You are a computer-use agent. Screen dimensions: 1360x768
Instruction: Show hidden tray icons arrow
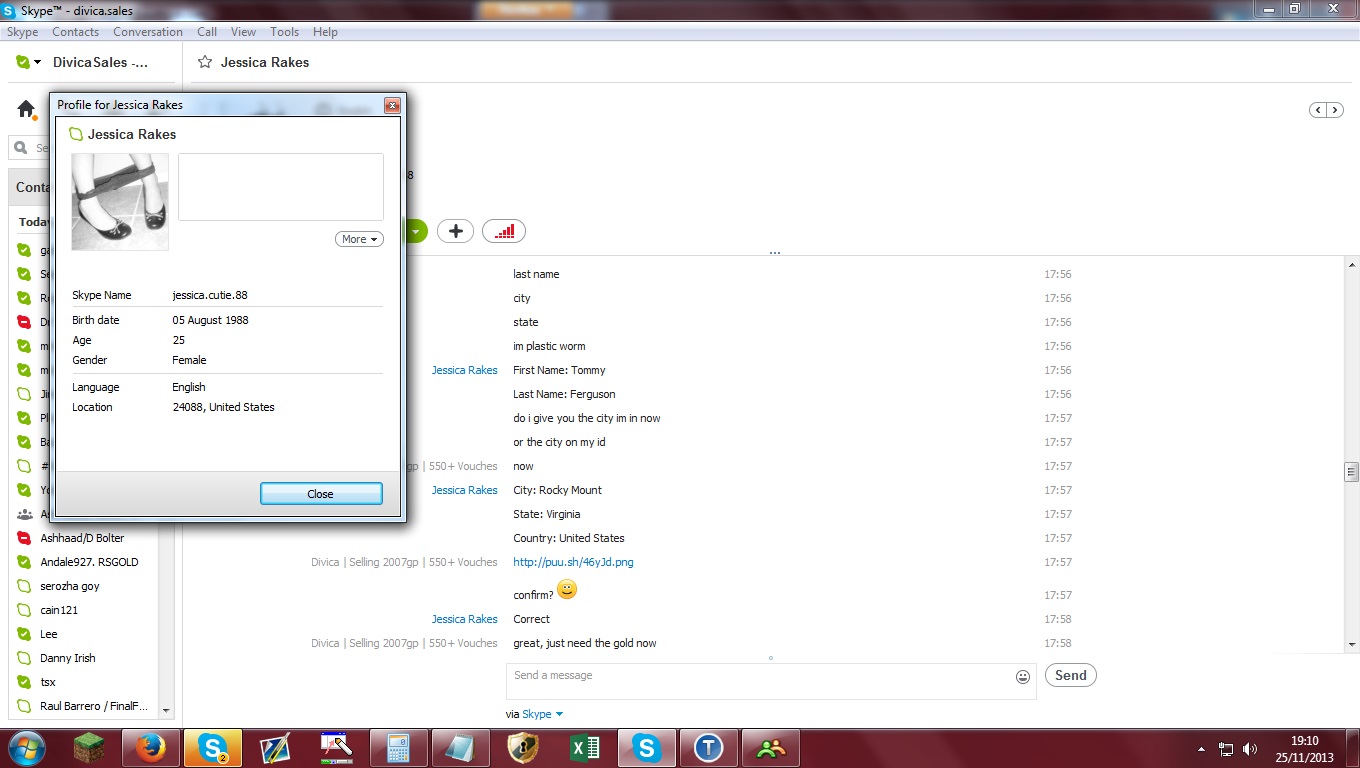[1201, 748]
